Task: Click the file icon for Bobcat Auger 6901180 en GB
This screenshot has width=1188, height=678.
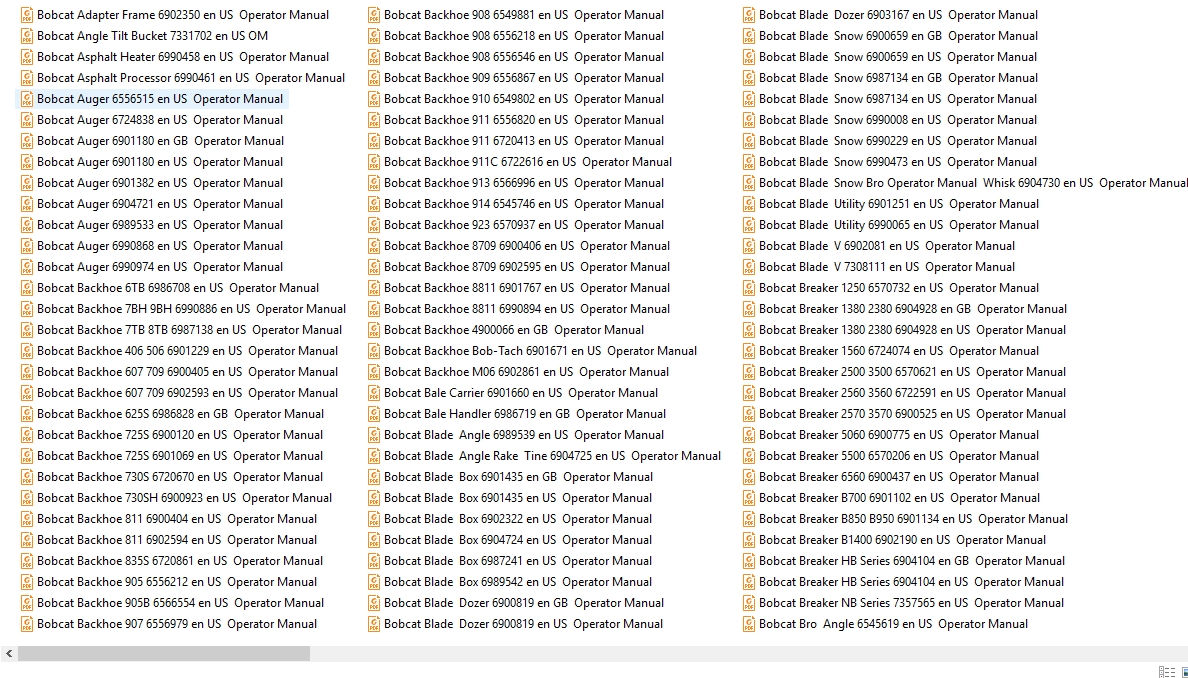Action: [x=27, y=141]
